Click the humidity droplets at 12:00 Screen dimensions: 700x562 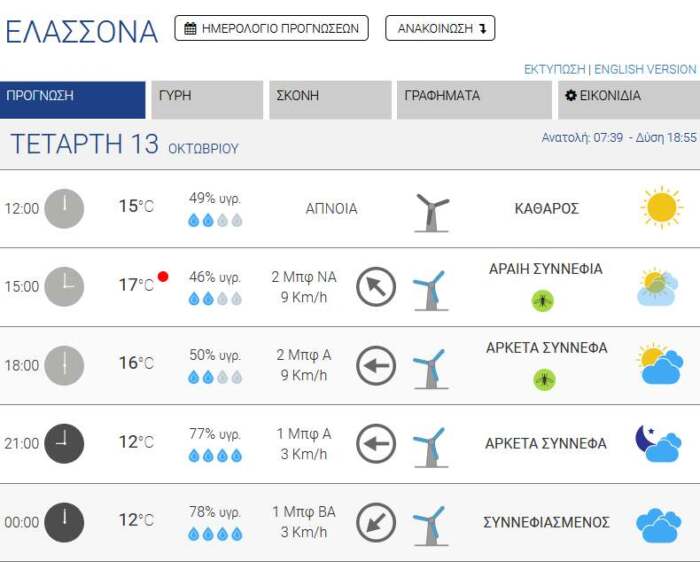(215, 220)
